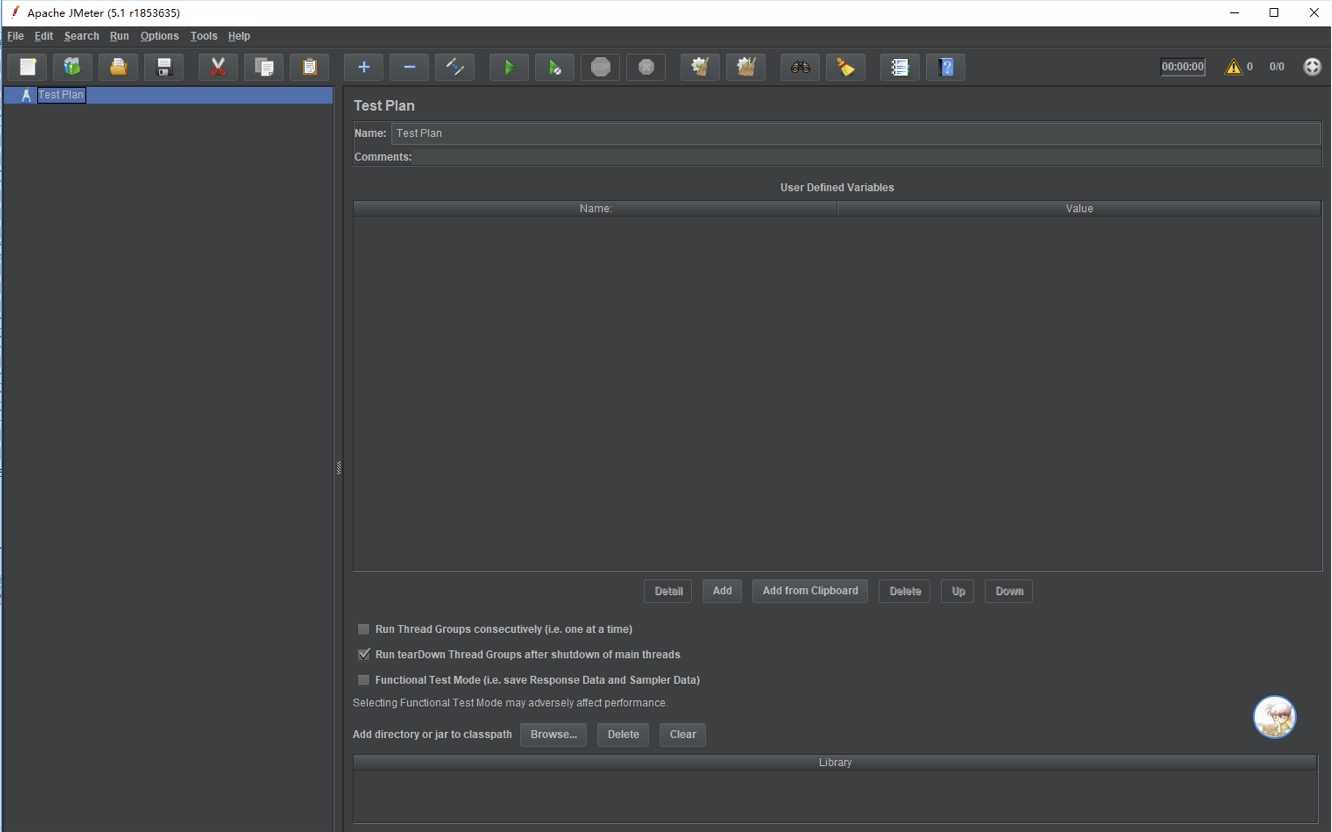Click the Browse... classpath button
Screen dimensions: 1332x832
tap(553, 735)
